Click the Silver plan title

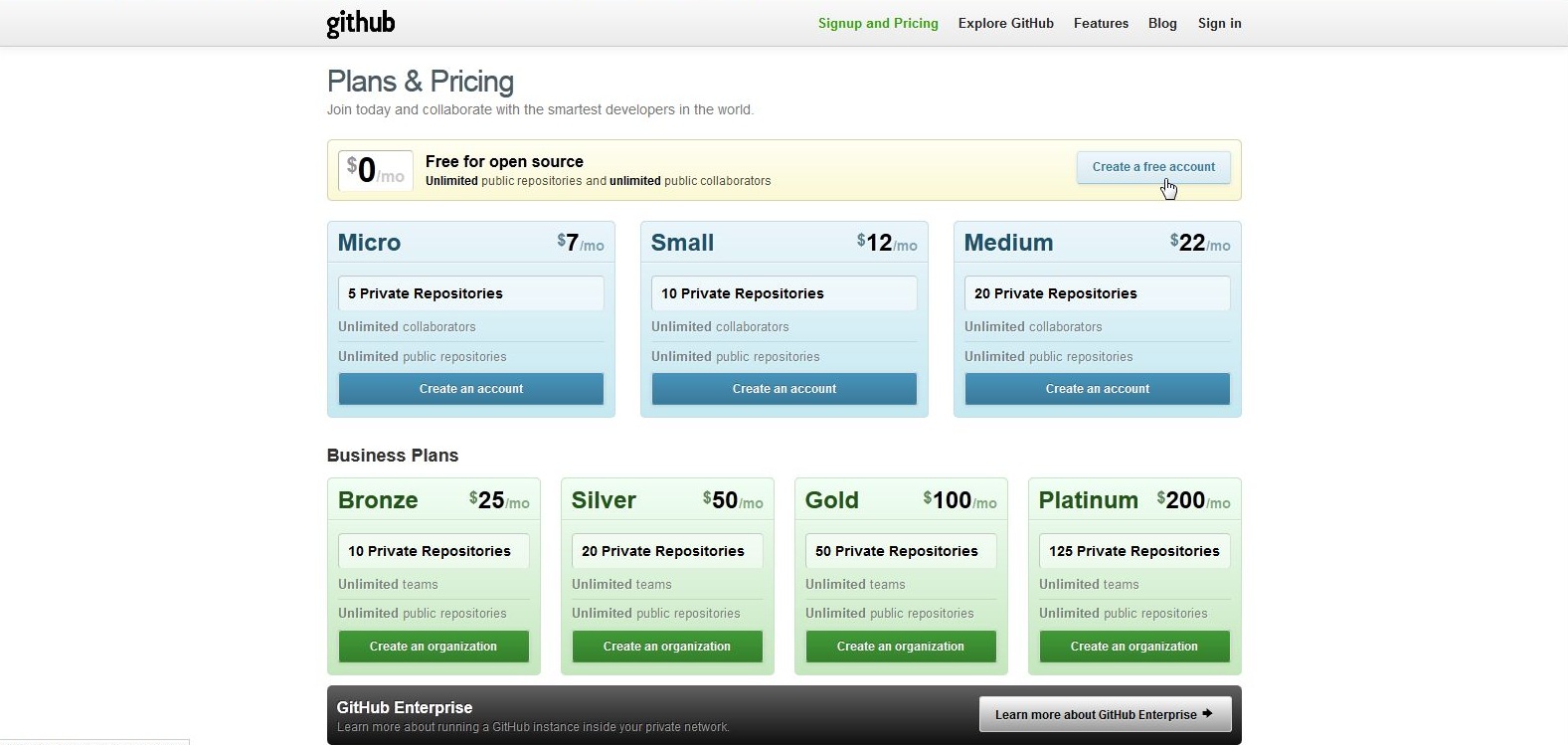(x=604, y=500)
